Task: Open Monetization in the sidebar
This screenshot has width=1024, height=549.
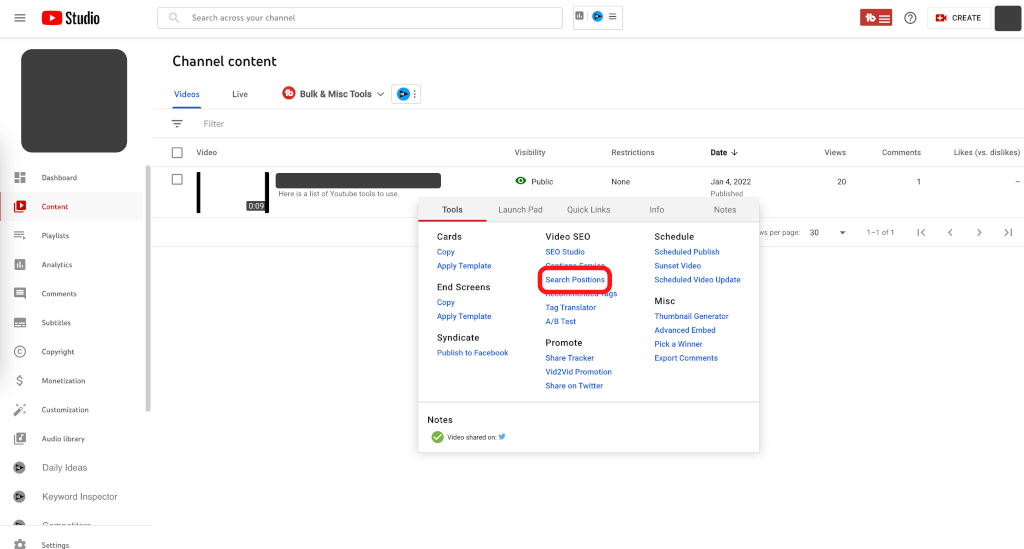Action: [63, 381]
